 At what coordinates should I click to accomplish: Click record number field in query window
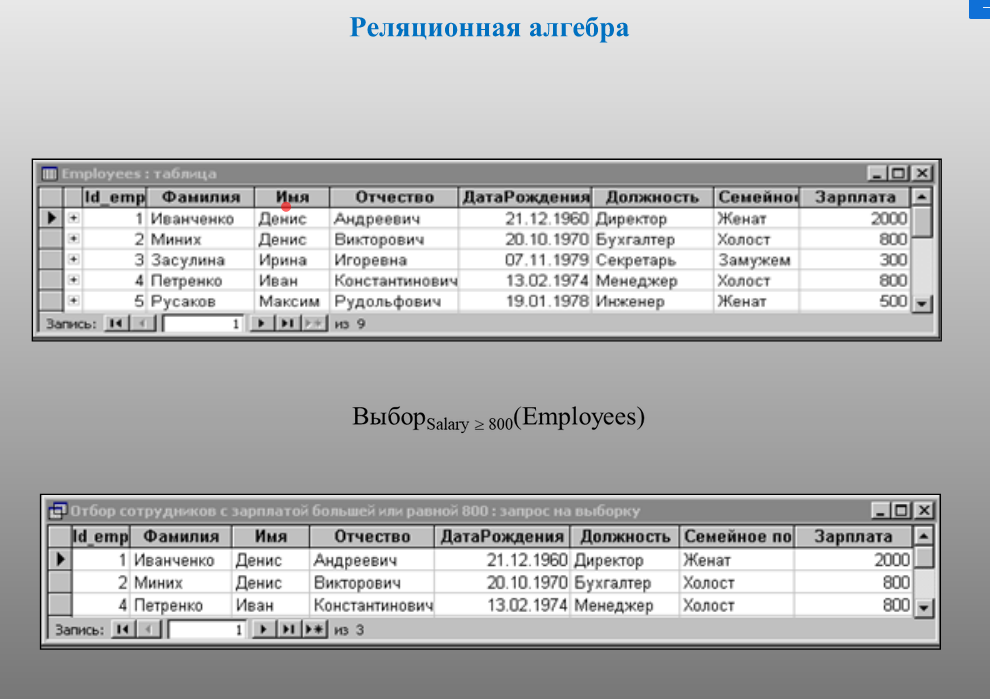[208, 630]
